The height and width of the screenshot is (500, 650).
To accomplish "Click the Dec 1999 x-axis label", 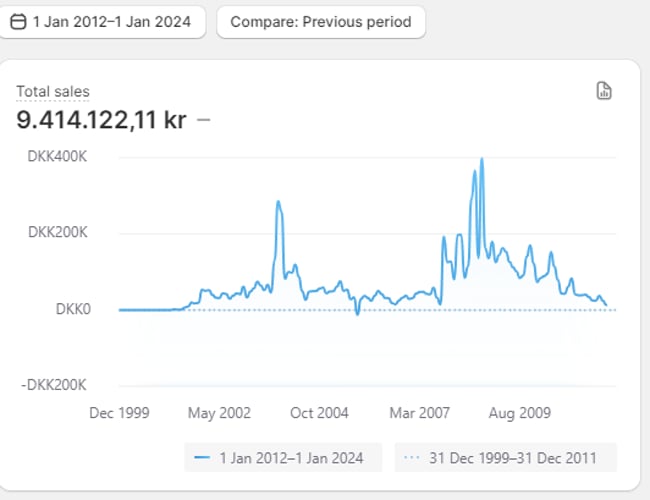I will click(119, 413).
